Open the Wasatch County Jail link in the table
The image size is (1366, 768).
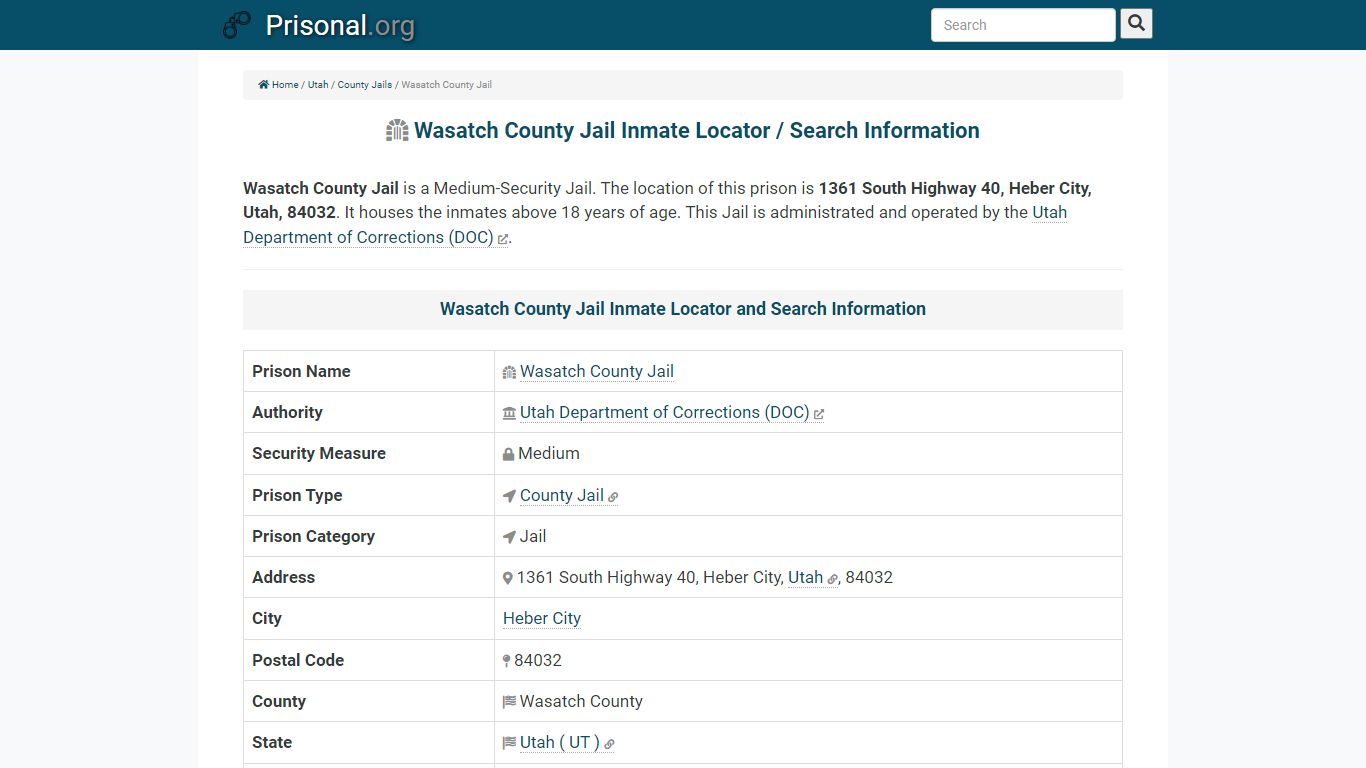coord(597,371)
